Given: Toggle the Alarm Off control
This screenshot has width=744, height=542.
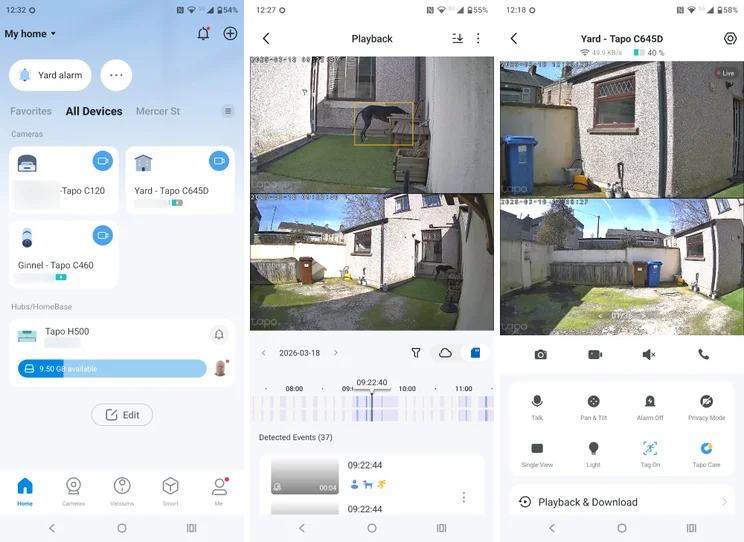Looking at the screenshot, I should click(650, 407).
